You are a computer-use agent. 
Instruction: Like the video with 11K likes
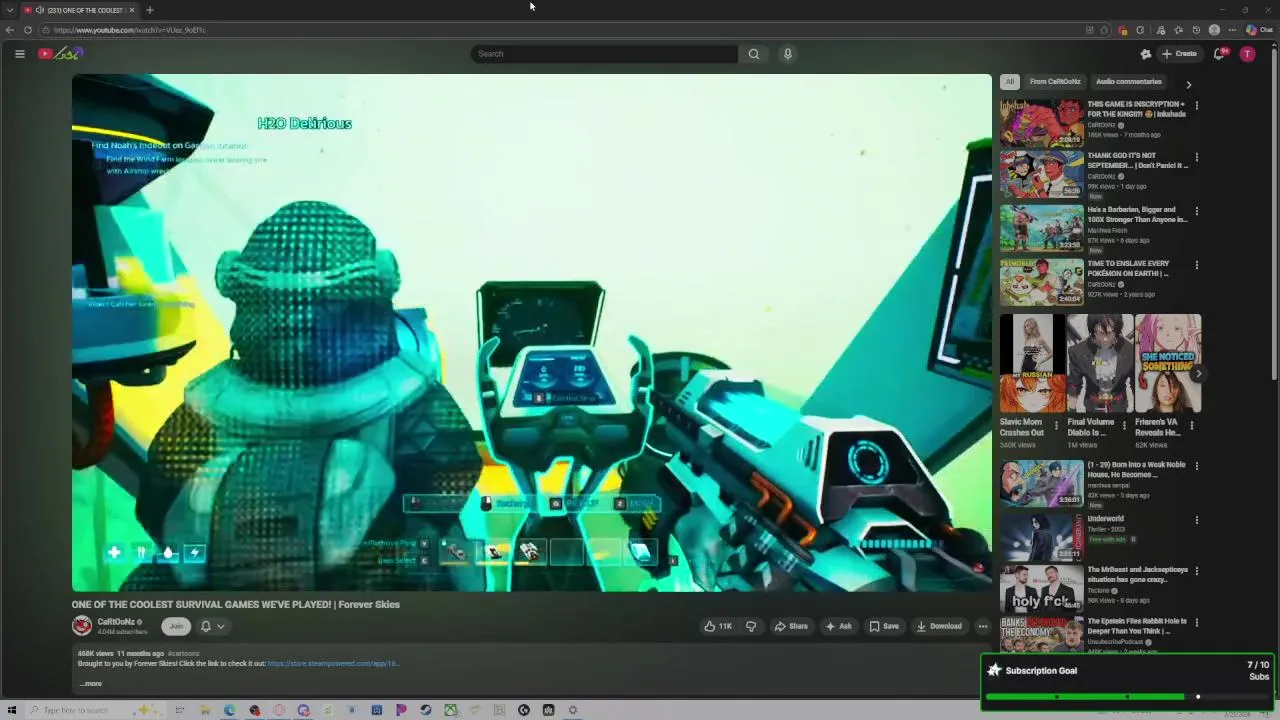tap(718, 626)
